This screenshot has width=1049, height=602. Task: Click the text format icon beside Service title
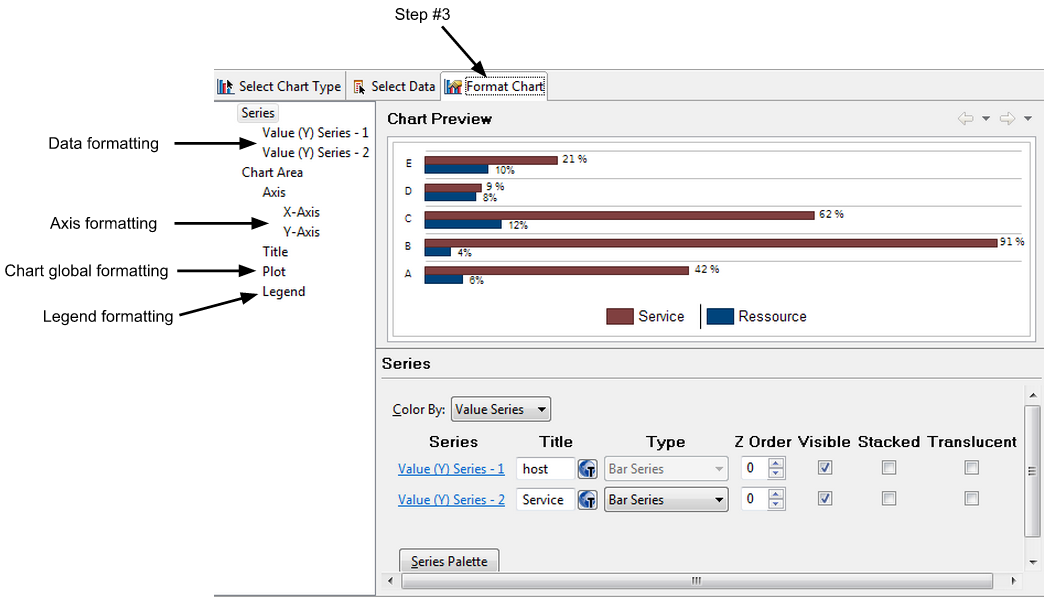[x=587, y=500]
